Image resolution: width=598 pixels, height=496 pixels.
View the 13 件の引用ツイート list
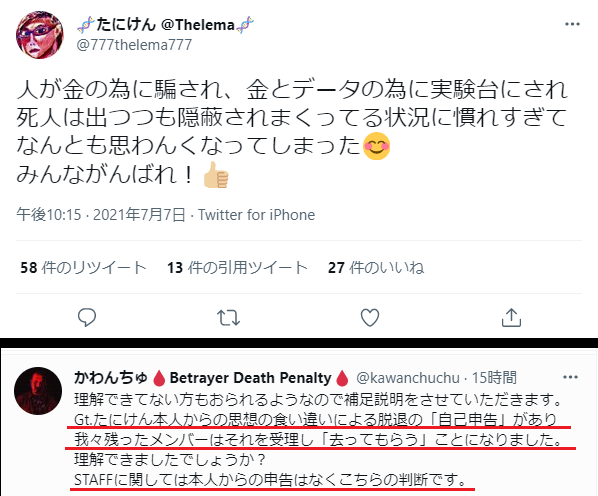click(x=237, y=267)
